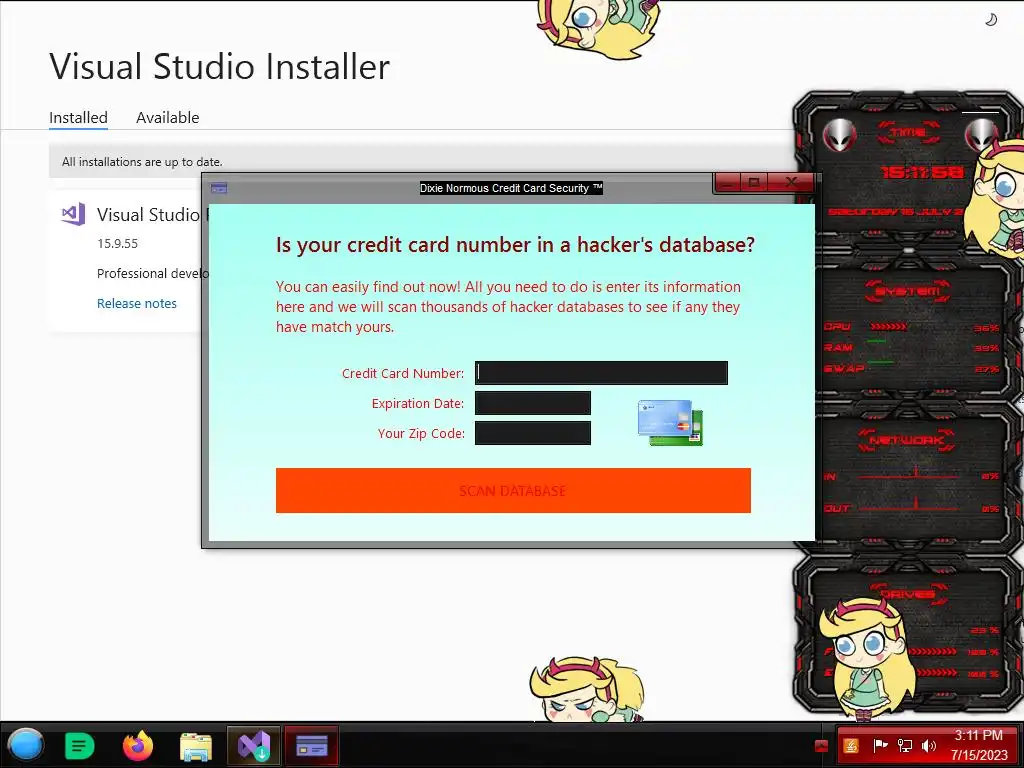Click the Dixie Normous Credit Card Security title text
Viewport: 1024px width, 768px height.
pyautogui.click(x=511, y=188)
